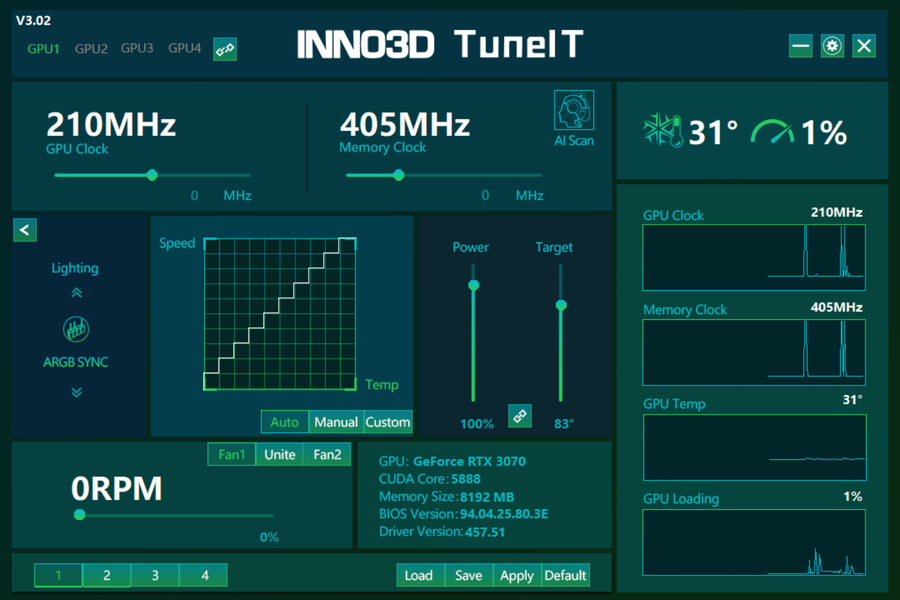This screenshot has width=900, height=600.
Task: Click Driver Version 457.51 text
Action: click(x=441, y=532)
